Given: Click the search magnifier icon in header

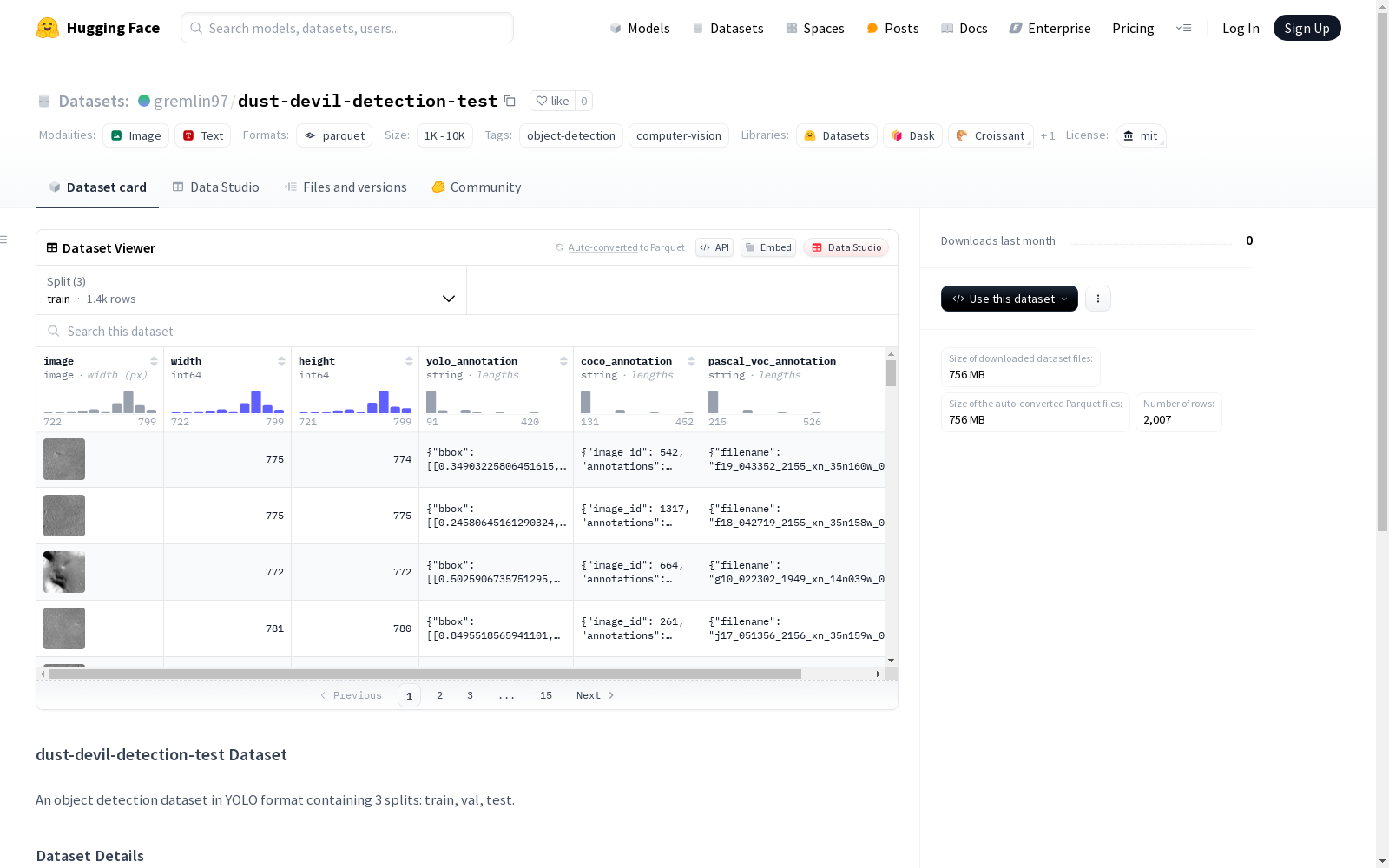Looking at the screenshot, I should [196, 28].
